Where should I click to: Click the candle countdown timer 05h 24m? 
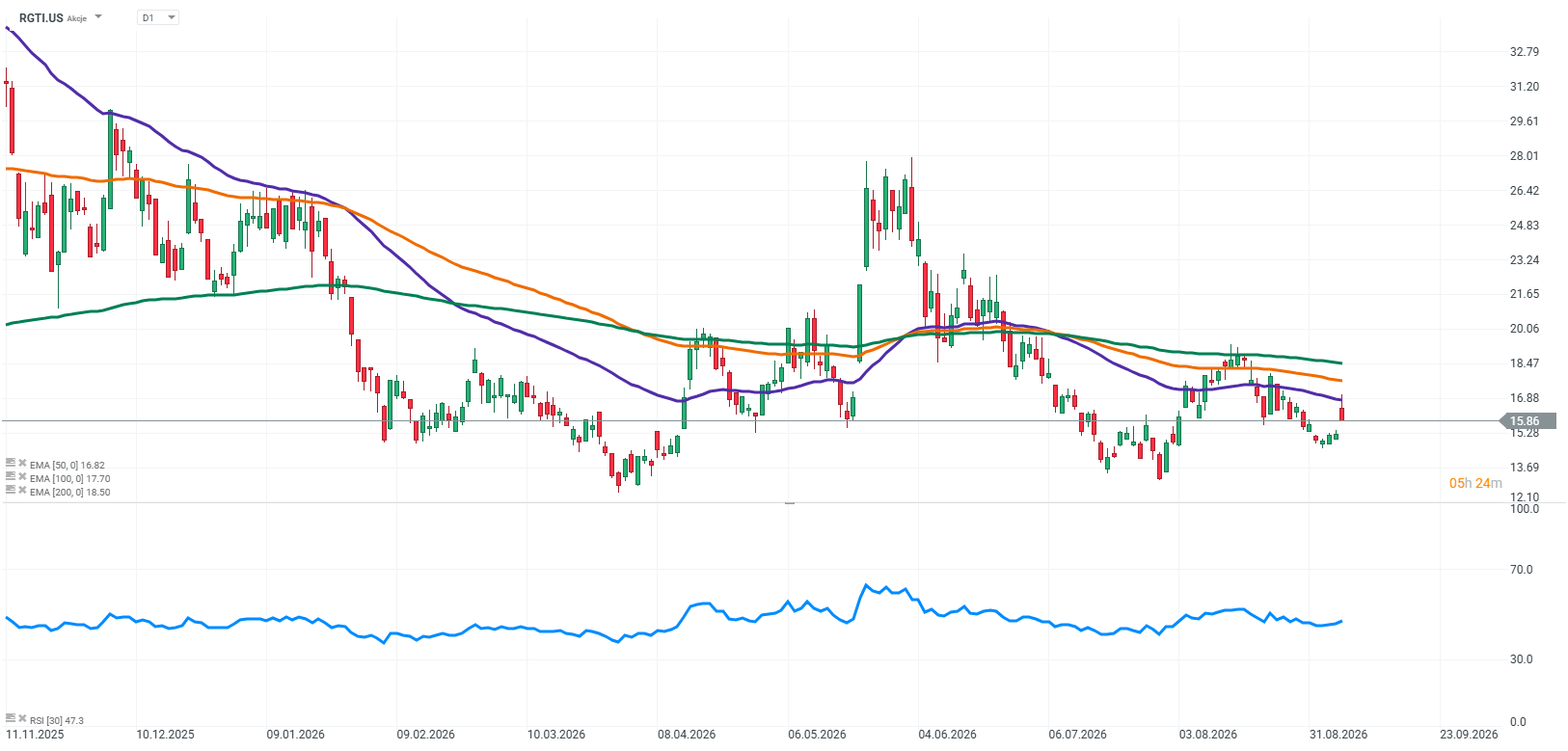(x=1475, y=483)
